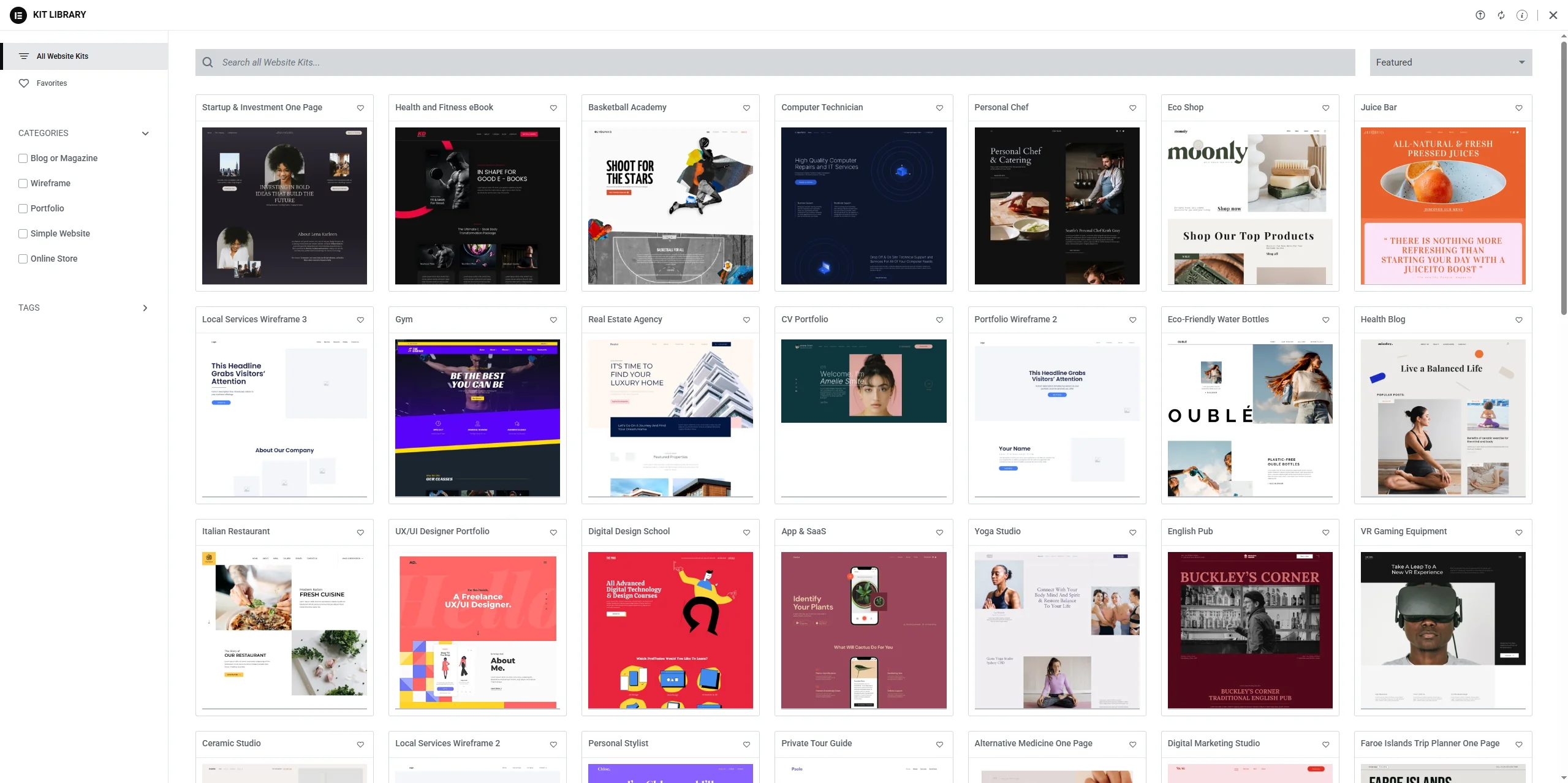
Task: Expand the Tags section
Action: [x=145, y=308]
